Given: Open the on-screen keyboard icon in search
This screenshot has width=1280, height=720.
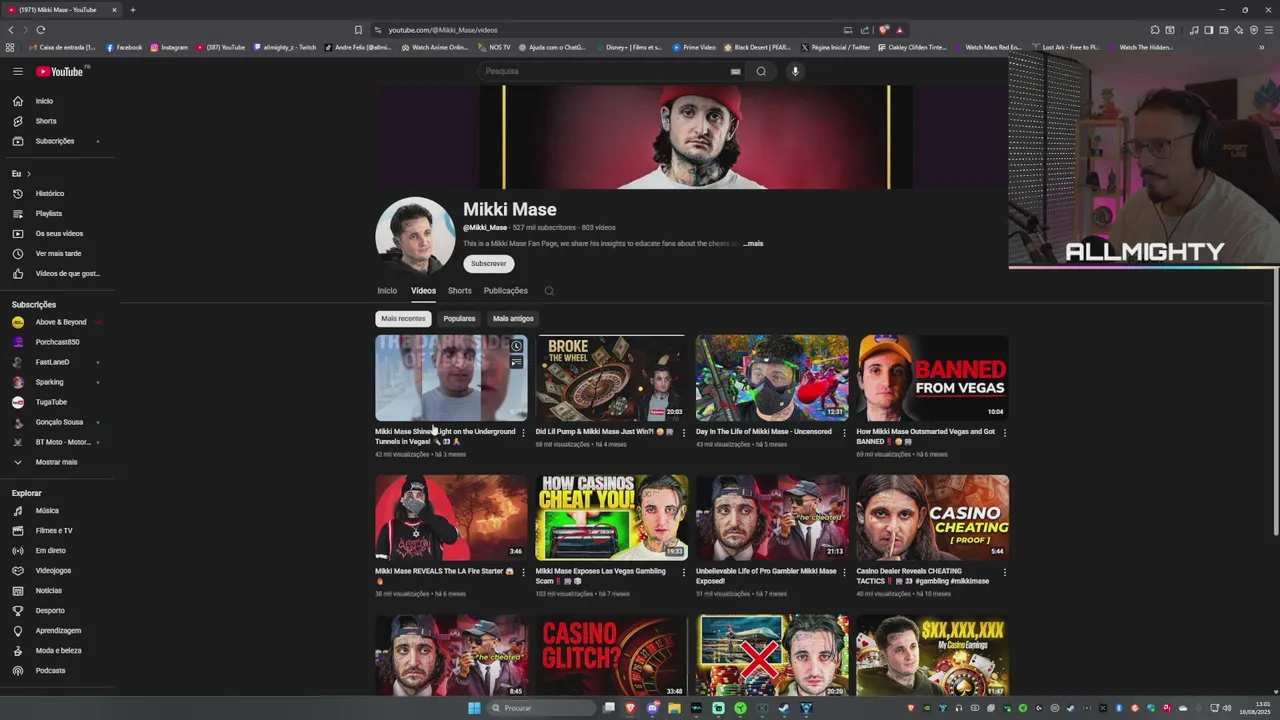Looking at the screenshot, I should (x=735, y=71).
